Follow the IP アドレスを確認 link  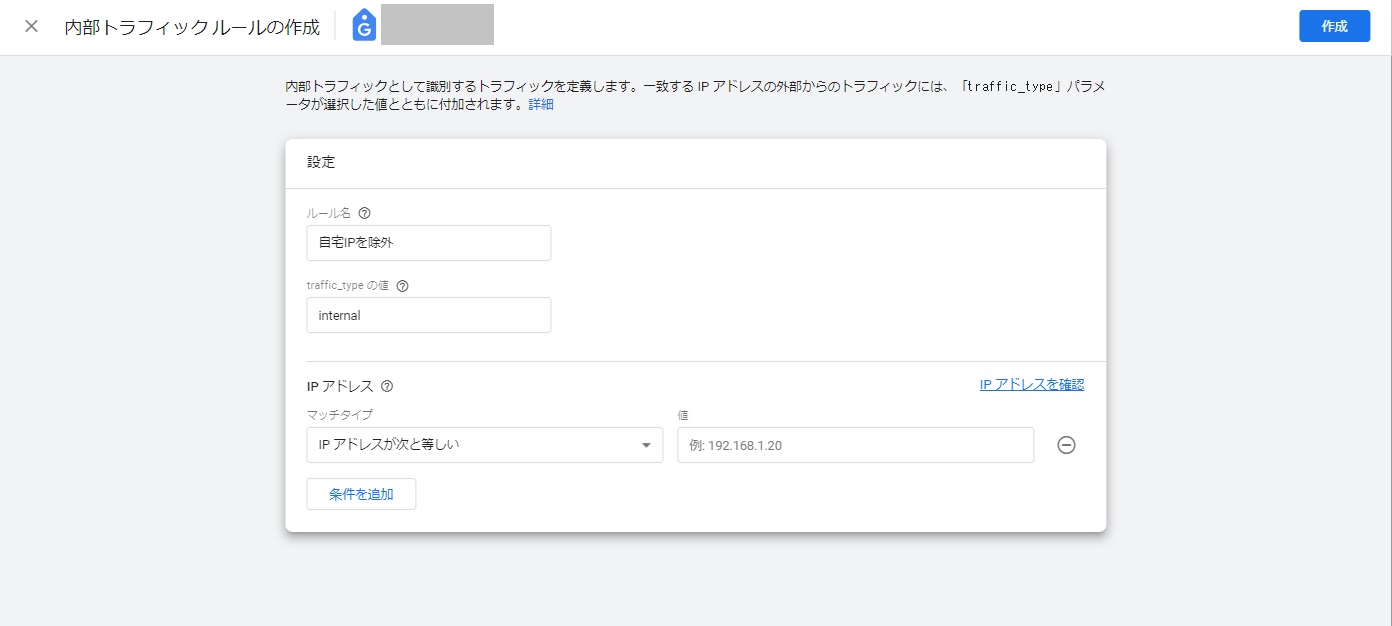(x=1031, y=384)
